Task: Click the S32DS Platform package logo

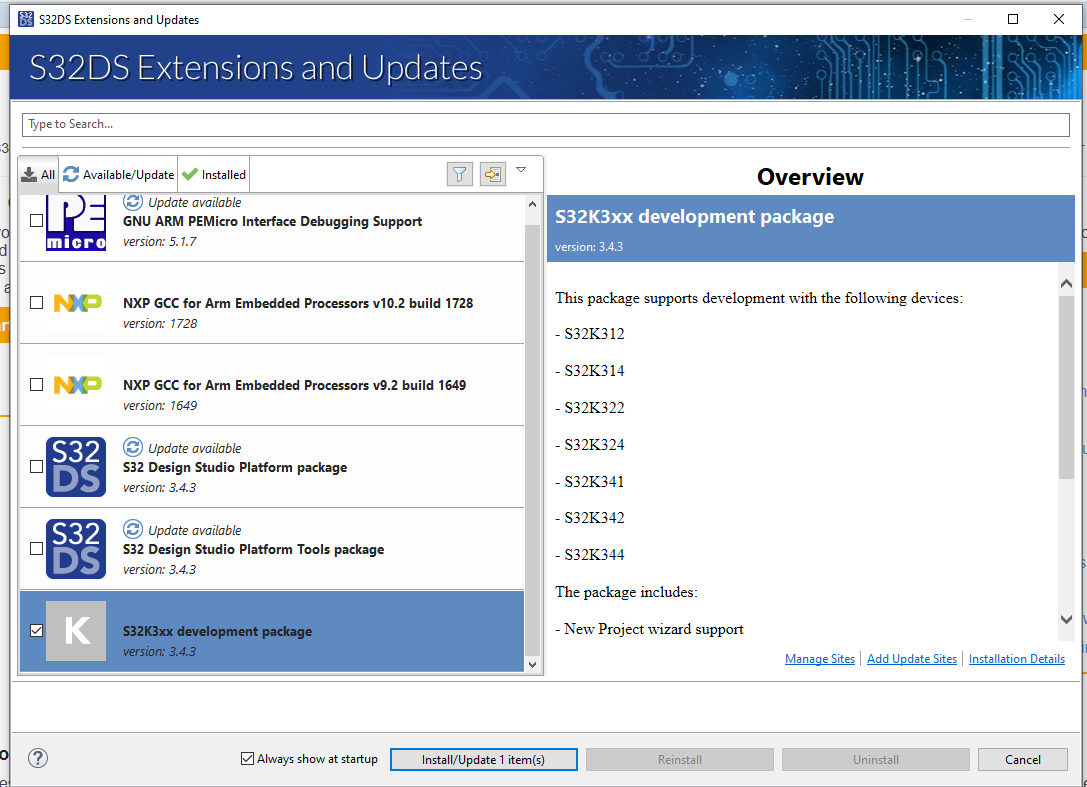Action: [76, 466]
